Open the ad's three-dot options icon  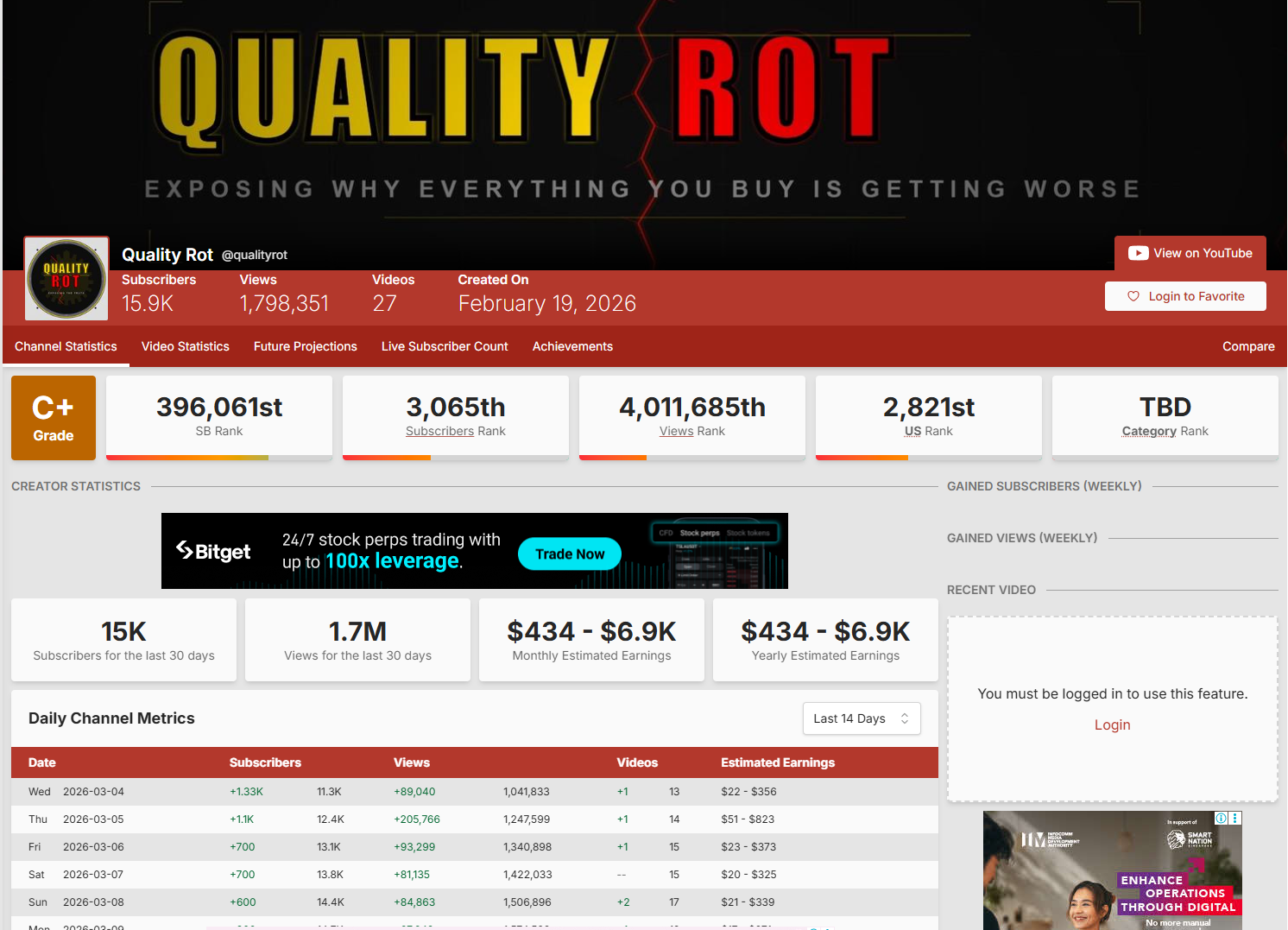coord(1235,818)
